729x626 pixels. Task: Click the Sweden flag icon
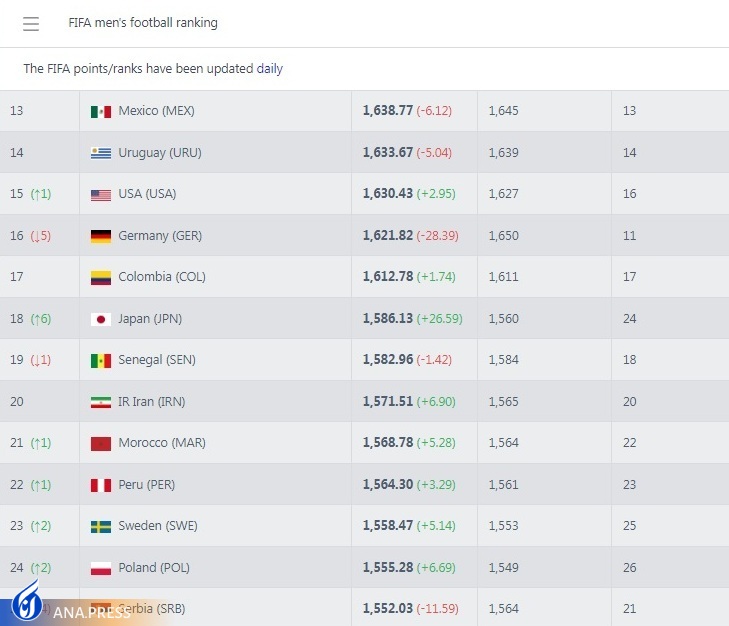100,526
